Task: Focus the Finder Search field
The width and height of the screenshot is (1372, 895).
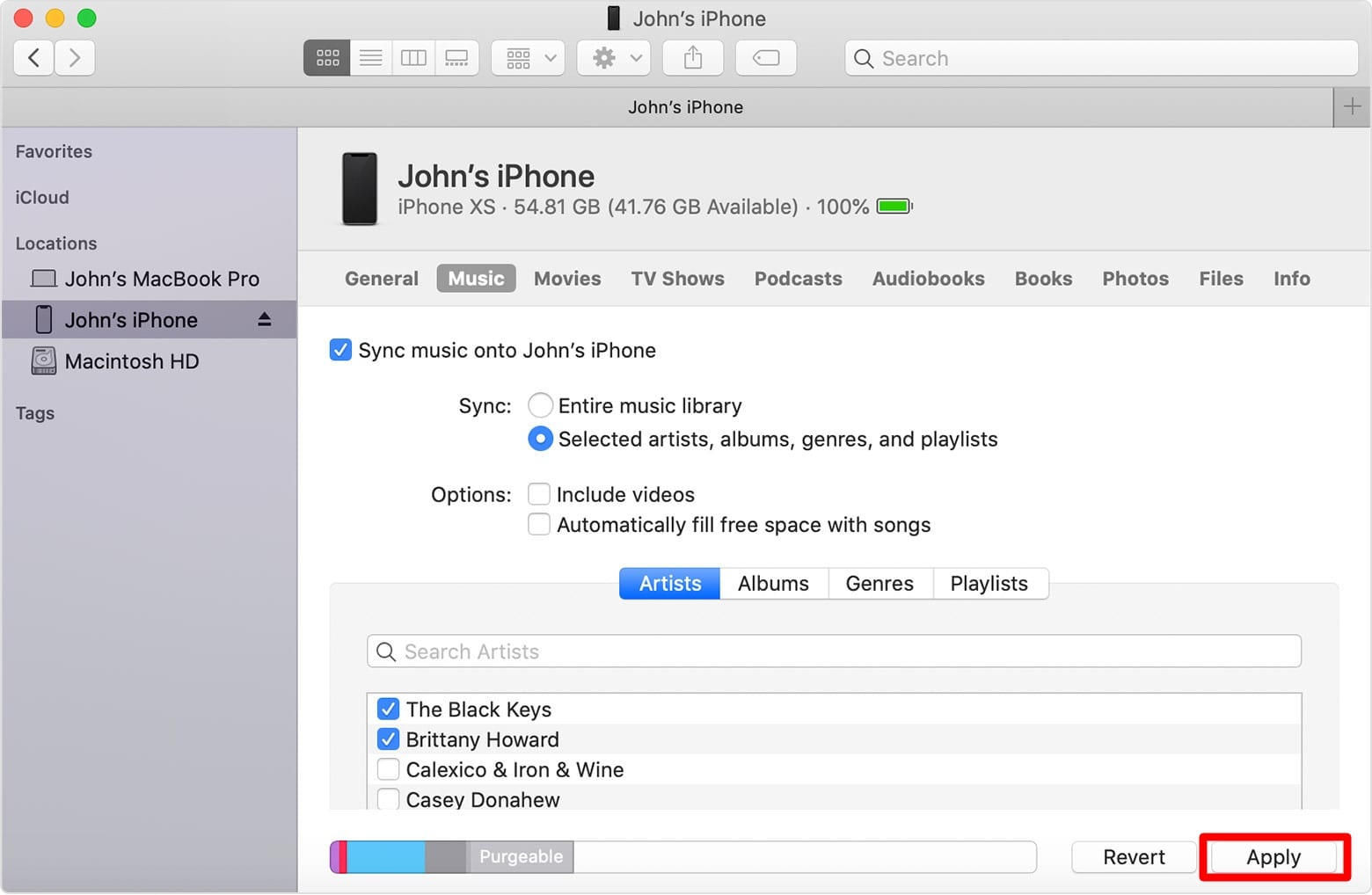Action: (x=1101, y=58)
